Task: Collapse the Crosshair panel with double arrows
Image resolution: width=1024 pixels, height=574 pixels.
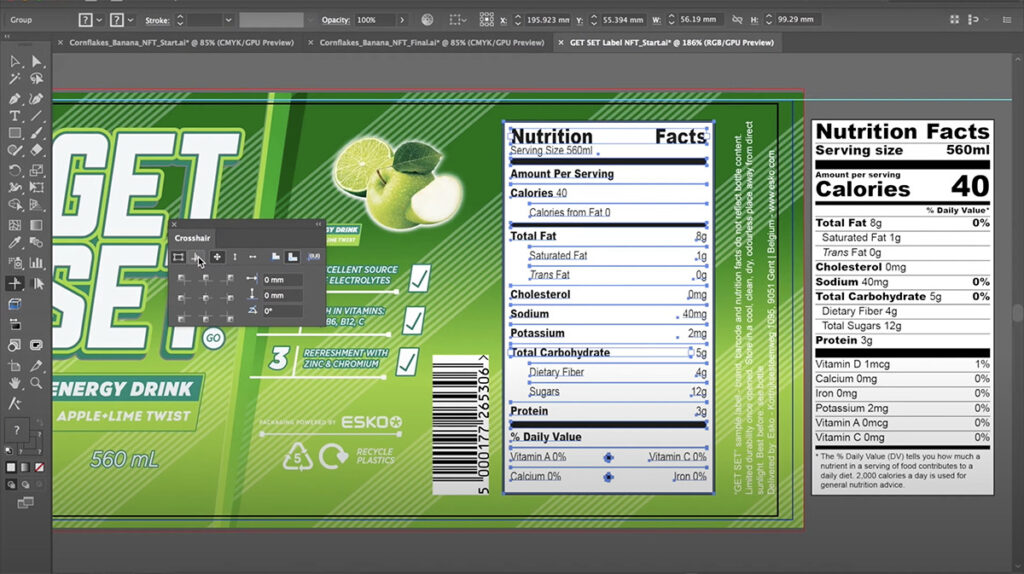Action: pos(319,224)
